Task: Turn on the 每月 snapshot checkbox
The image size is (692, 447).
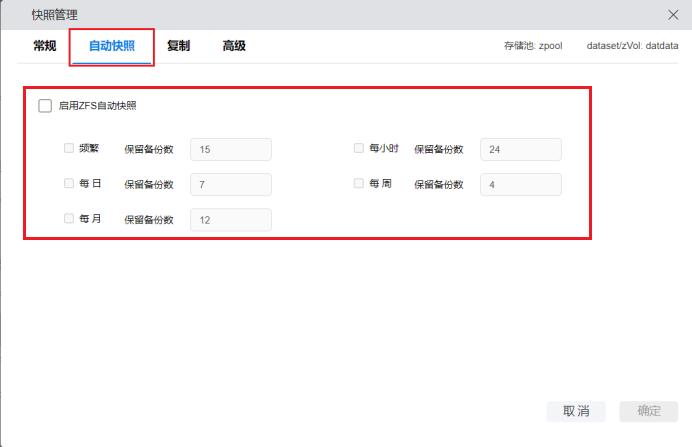Action: coord(69,219)
